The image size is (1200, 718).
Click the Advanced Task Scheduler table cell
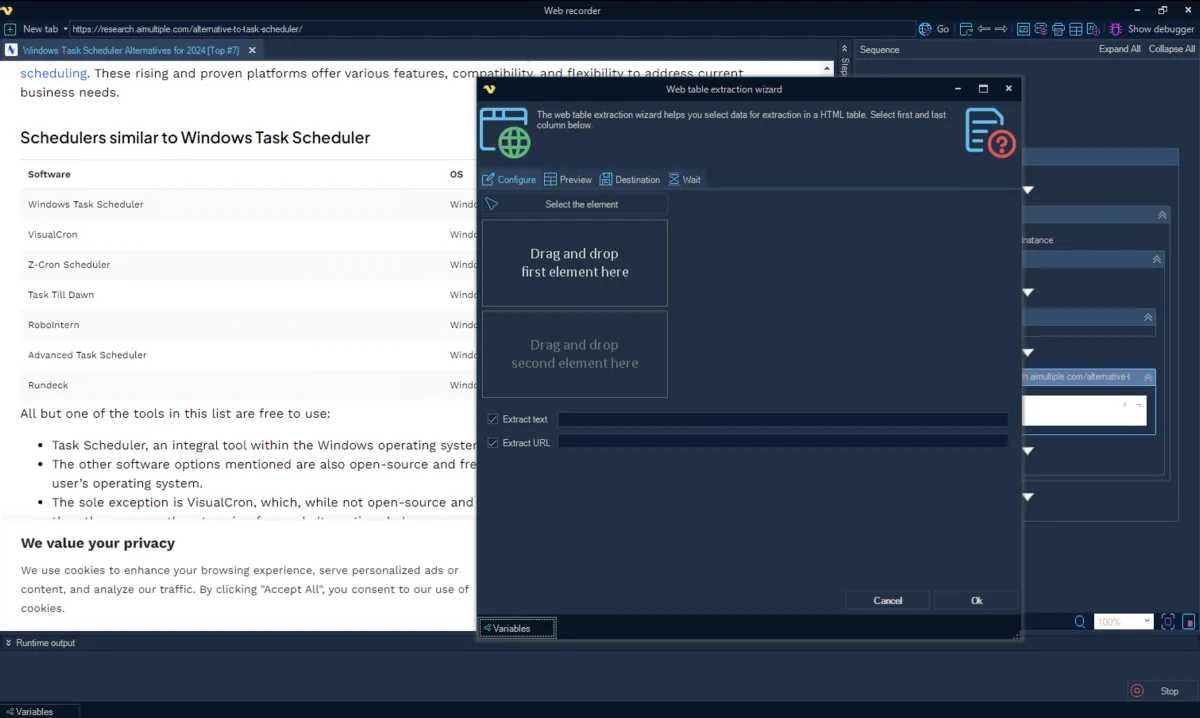[87, 354]
